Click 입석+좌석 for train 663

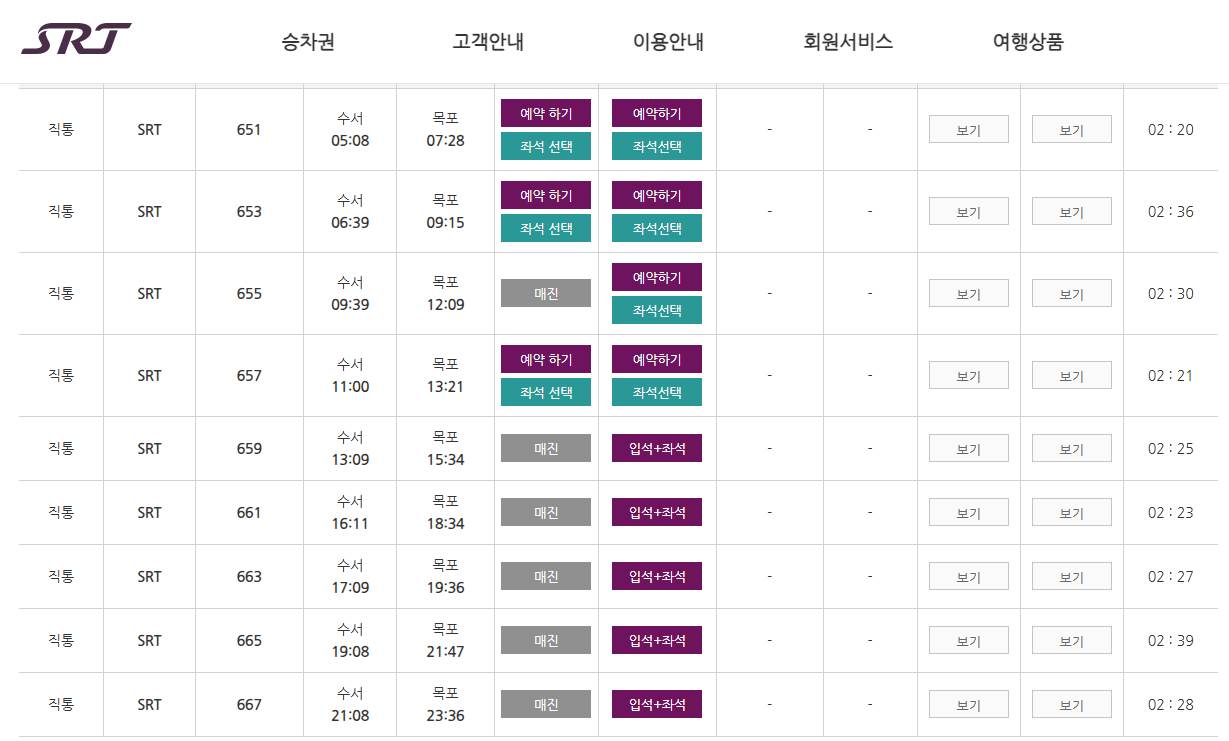click(x=657, y=576)
